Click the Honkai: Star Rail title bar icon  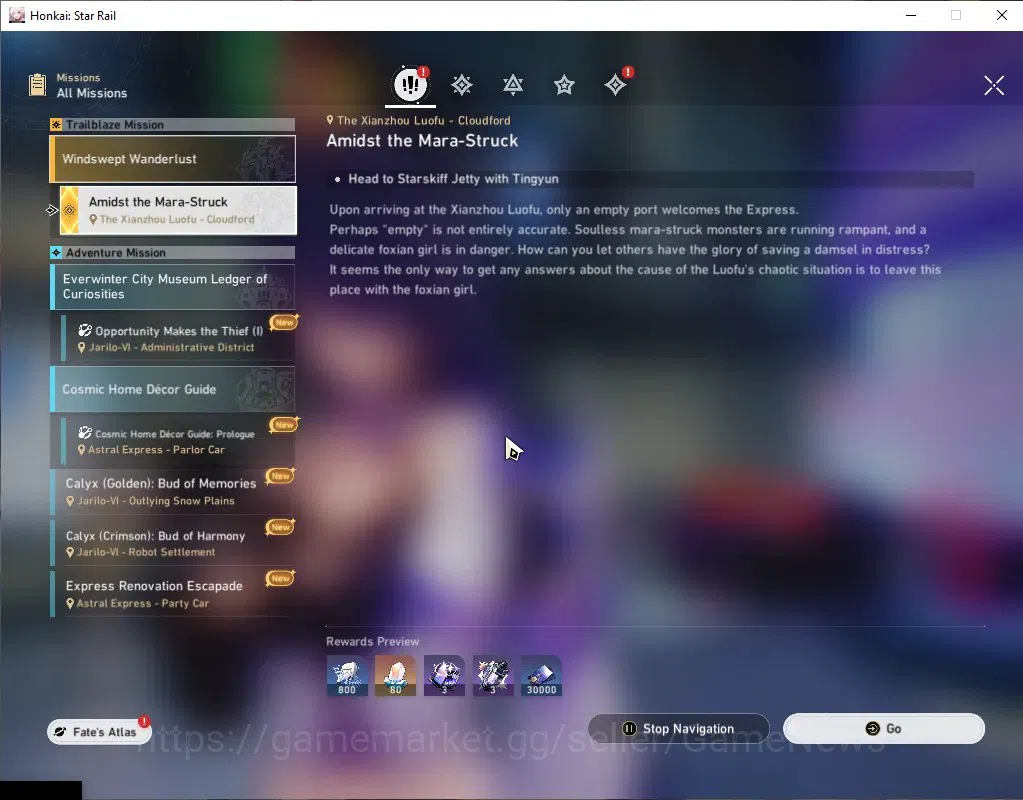point(17,15)
